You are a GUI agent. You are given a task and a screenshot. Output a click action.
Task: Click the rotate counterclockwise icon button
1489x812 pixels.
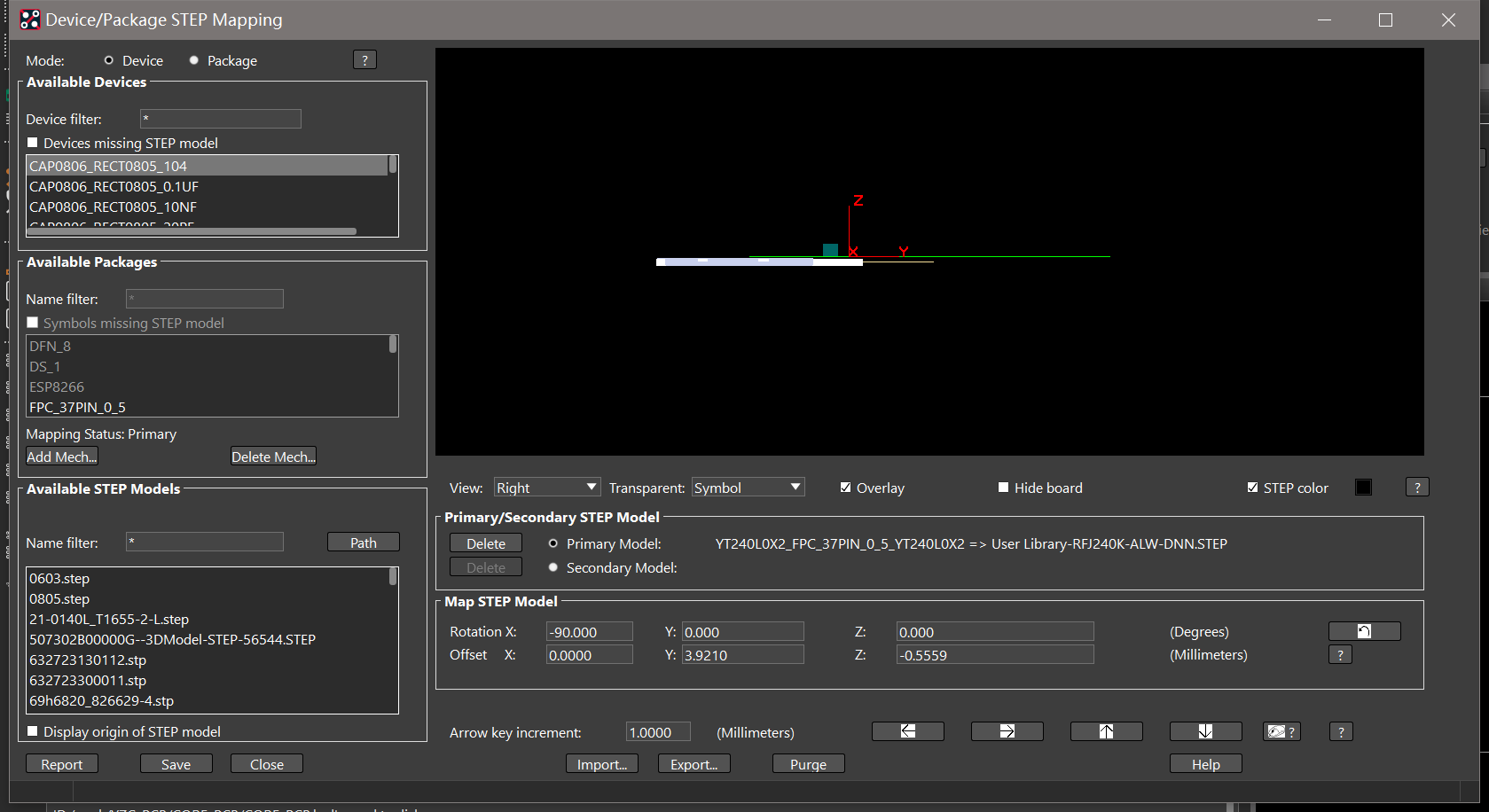click(1365, 631)
